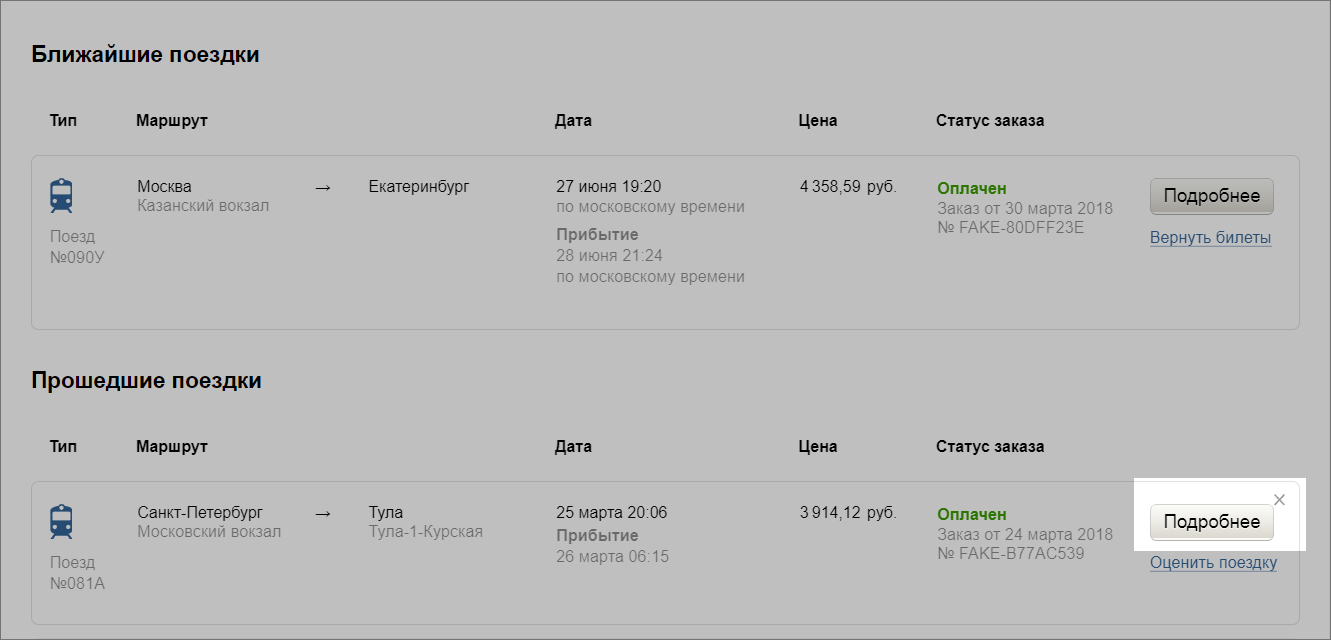Click the arrow between Санкт-Петербург and Тула

(x=322, y=513)
